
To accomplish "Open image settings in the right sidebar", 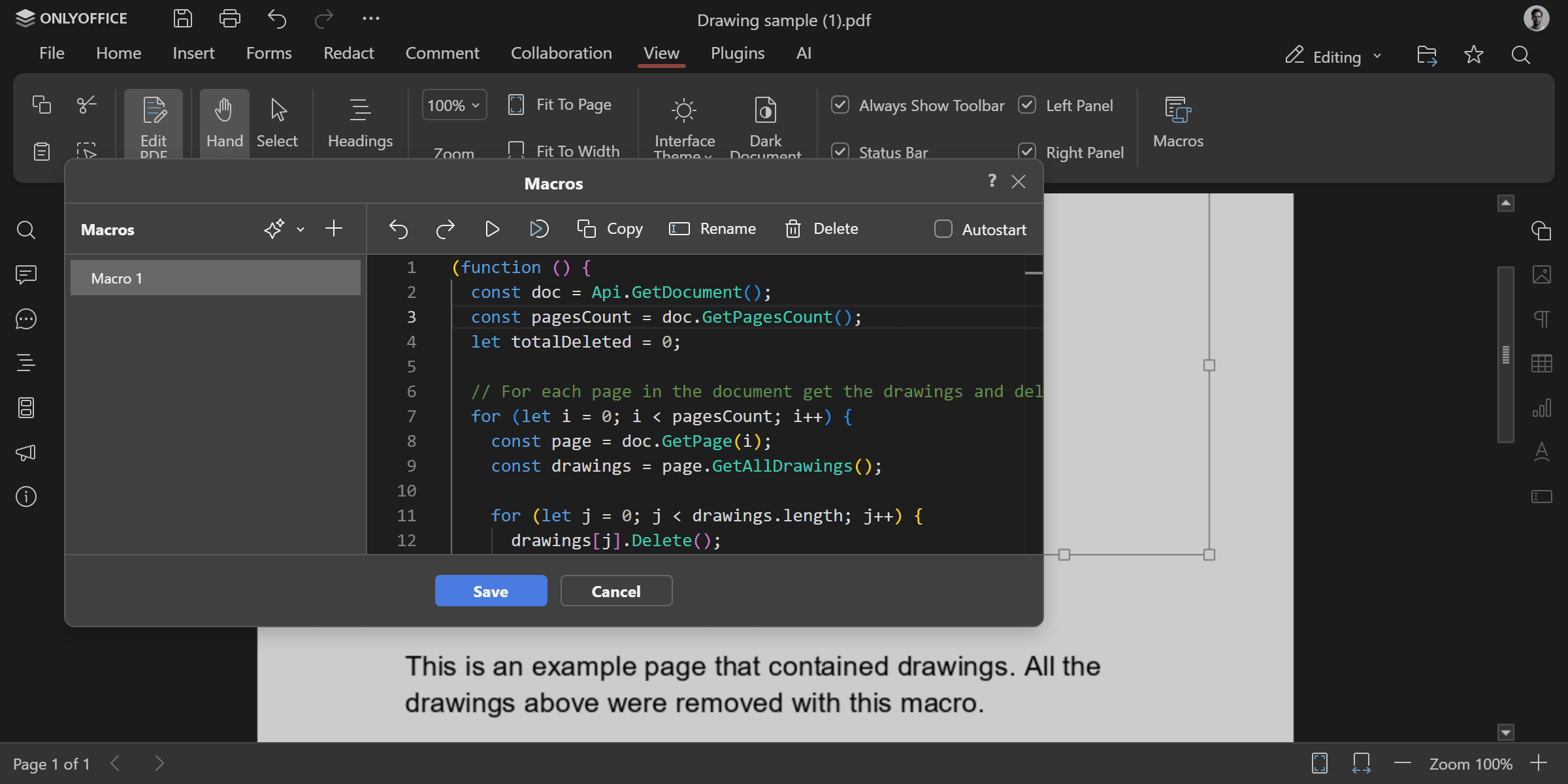I will pyautogui.click(x=1542, y=274).
